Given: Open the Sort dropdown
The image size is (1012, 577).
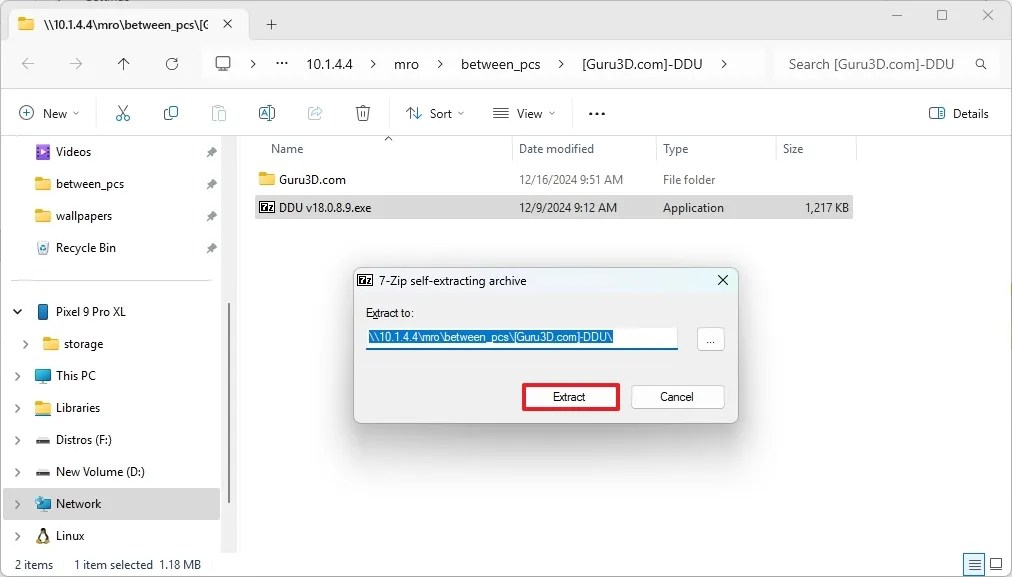Looking at the screenshot, I should pyautogui.click(x=434, y=113).
